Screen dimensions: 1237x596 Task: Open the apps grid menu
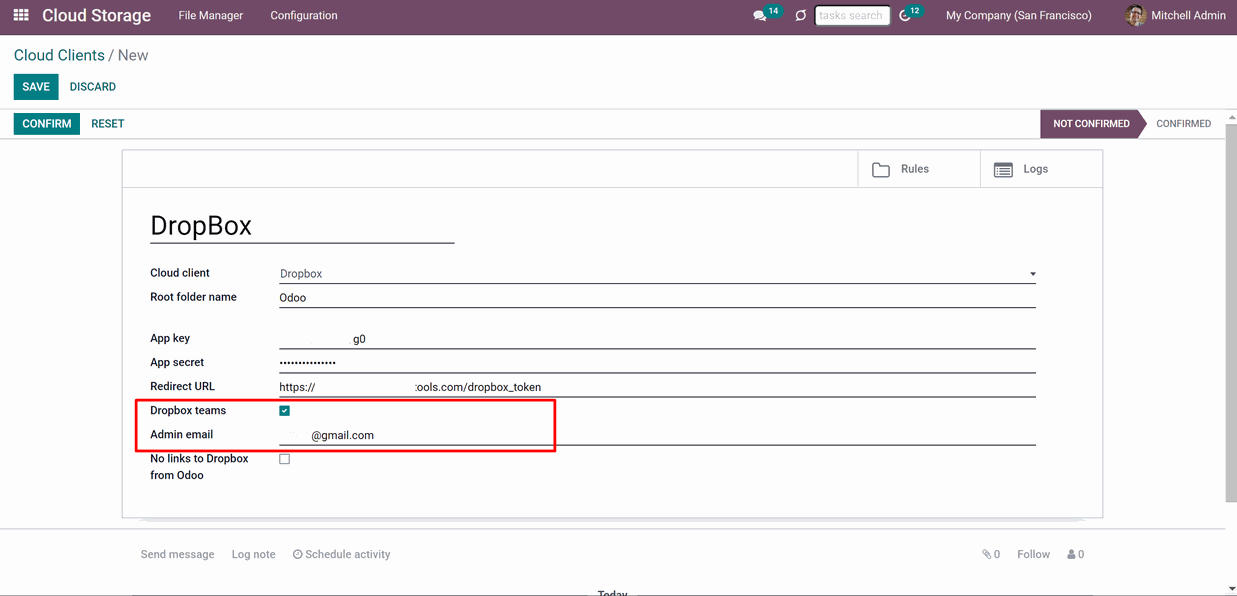(21, 15)
